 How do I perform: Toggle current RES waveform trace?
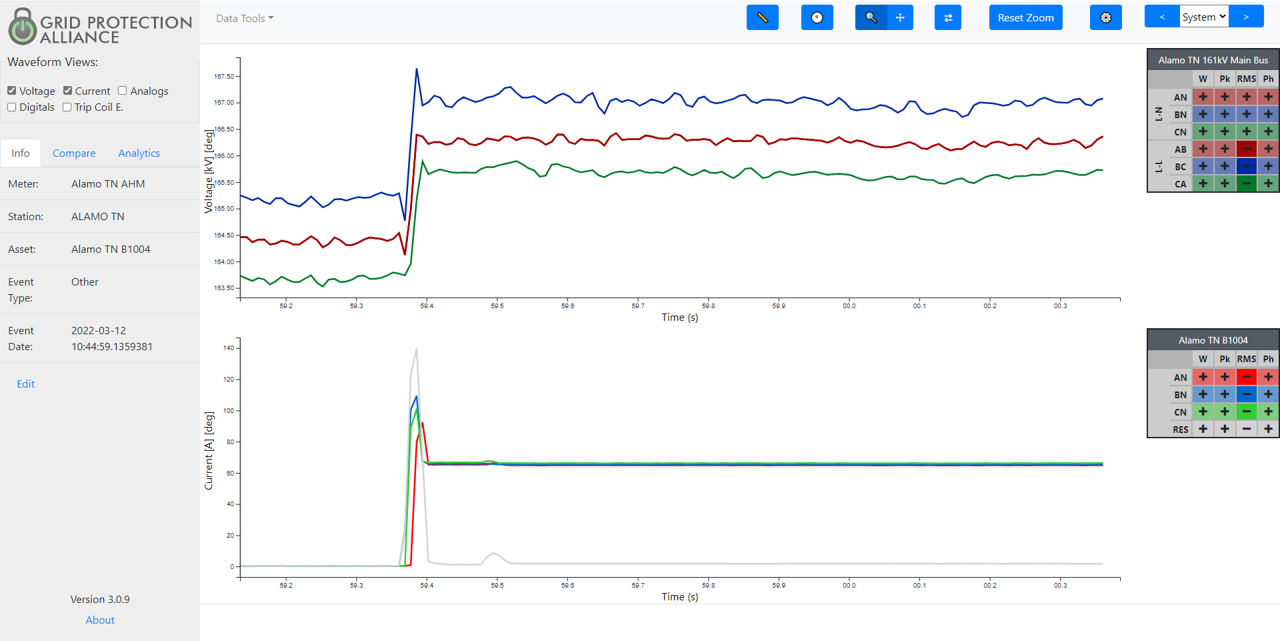click(x=1203, y=429)
